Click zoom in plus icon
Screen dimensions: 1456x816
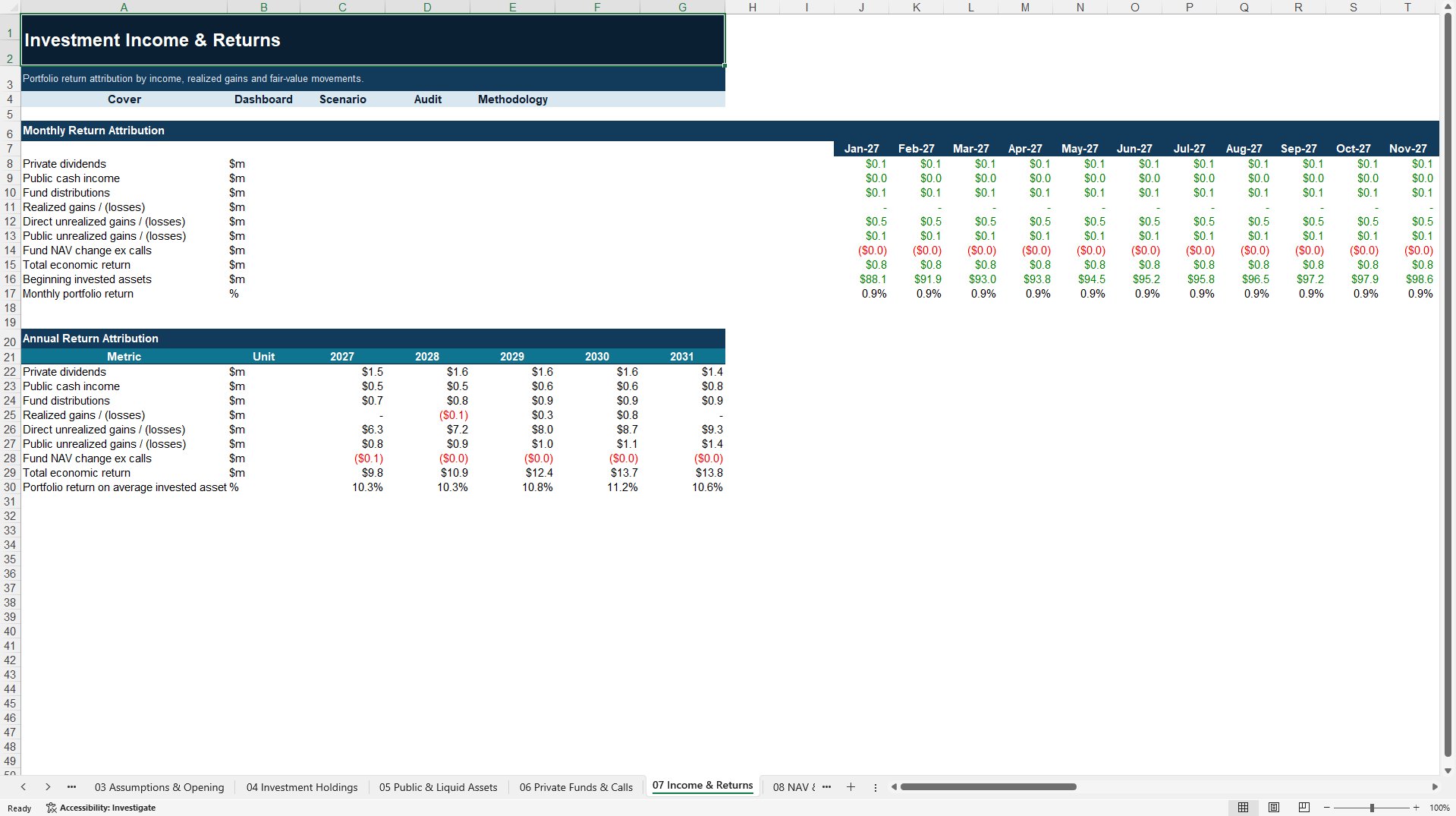click(x=1416, y=808)
